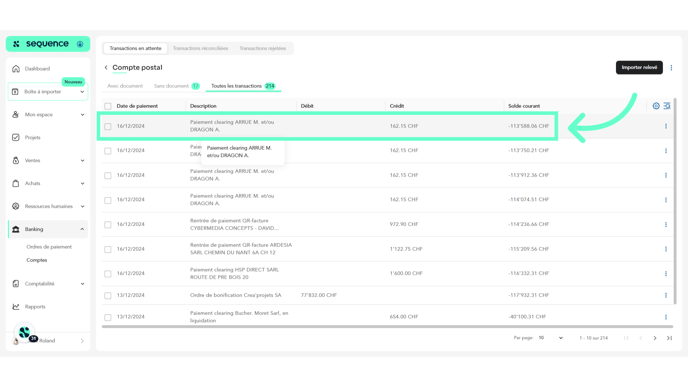Click the Boîte à importer inbox icon
This screenshot has width=688, height=387.
pyautogui.click(x=15, y=92)
